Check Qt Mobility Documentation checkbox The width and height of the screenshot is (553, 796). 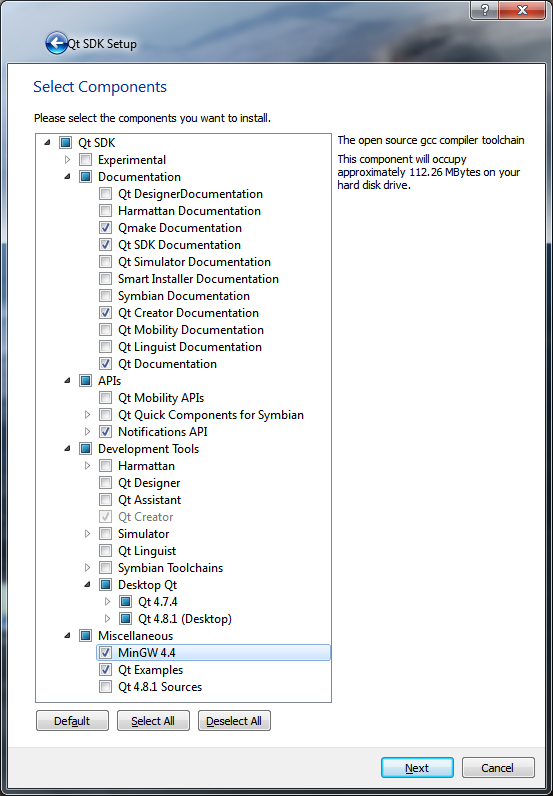click(x=105, y=330)
